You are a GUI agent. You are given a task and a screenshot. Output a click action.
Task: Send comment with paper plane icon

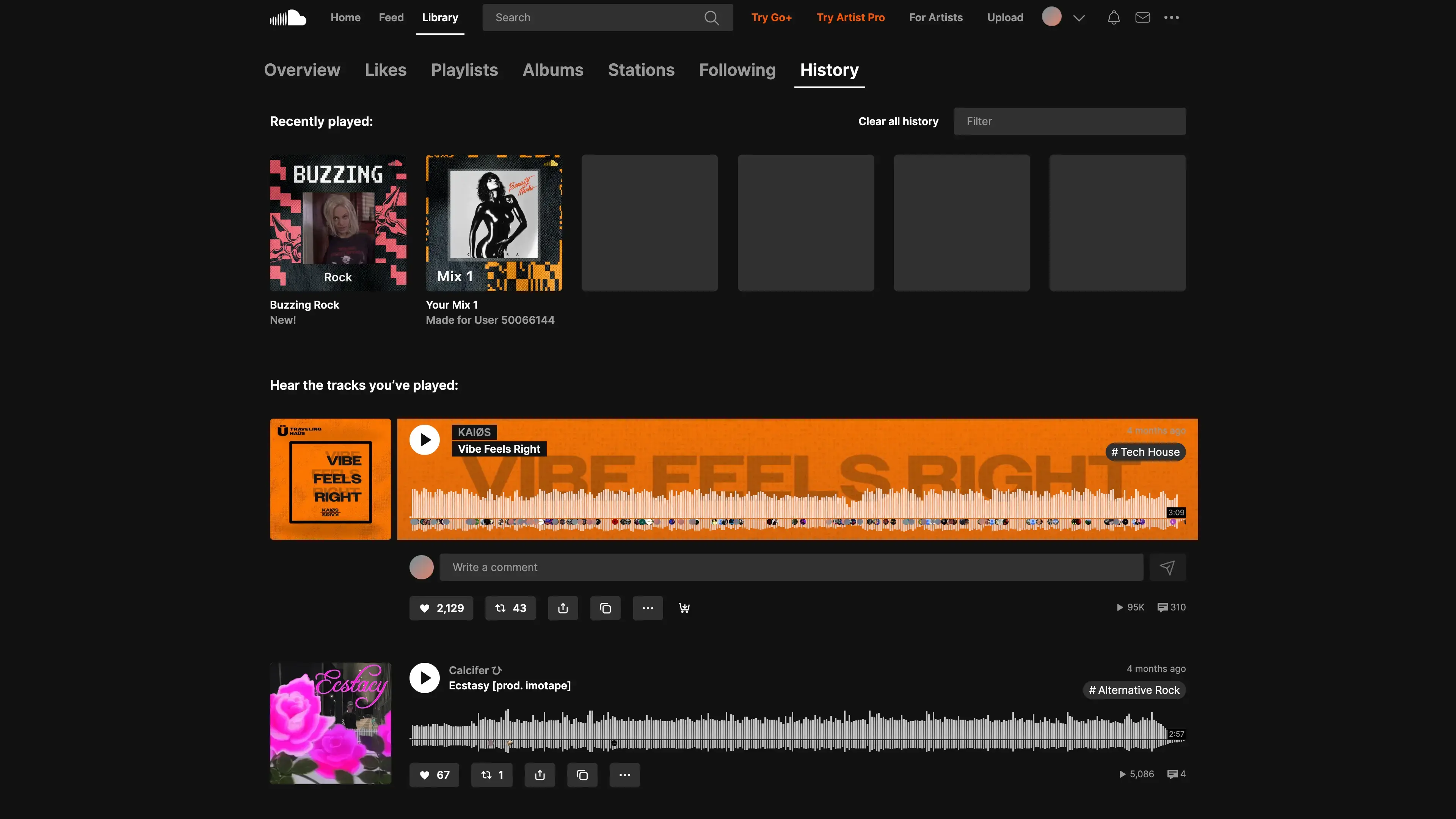tap(1167, 567)
